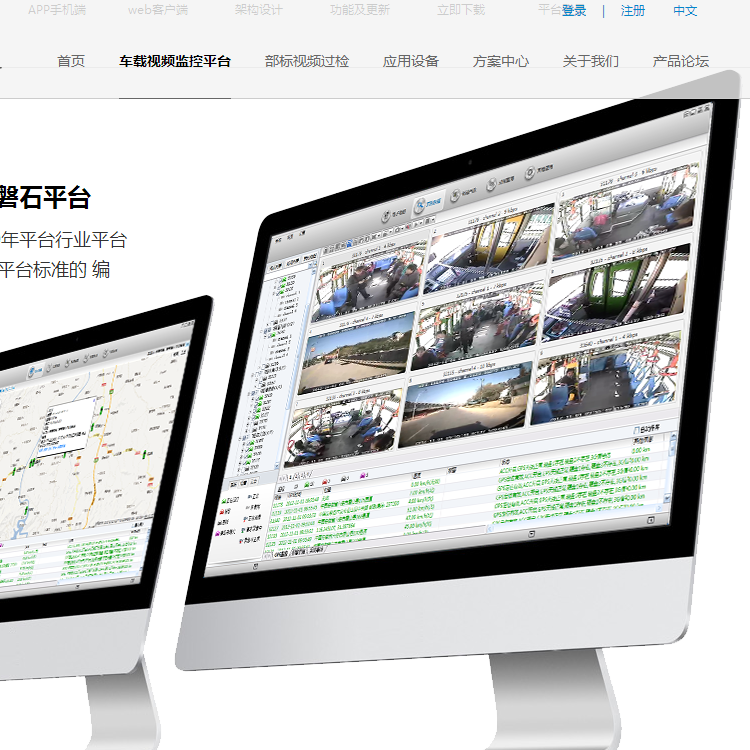Open the 架构设计 top link

[259, 10]
